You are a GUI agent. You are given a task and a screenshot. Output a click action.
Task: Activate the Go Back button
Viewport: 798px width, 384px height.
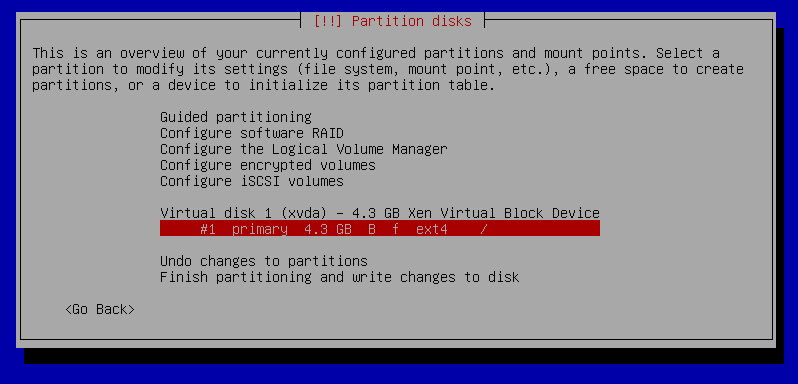[100, 309]
